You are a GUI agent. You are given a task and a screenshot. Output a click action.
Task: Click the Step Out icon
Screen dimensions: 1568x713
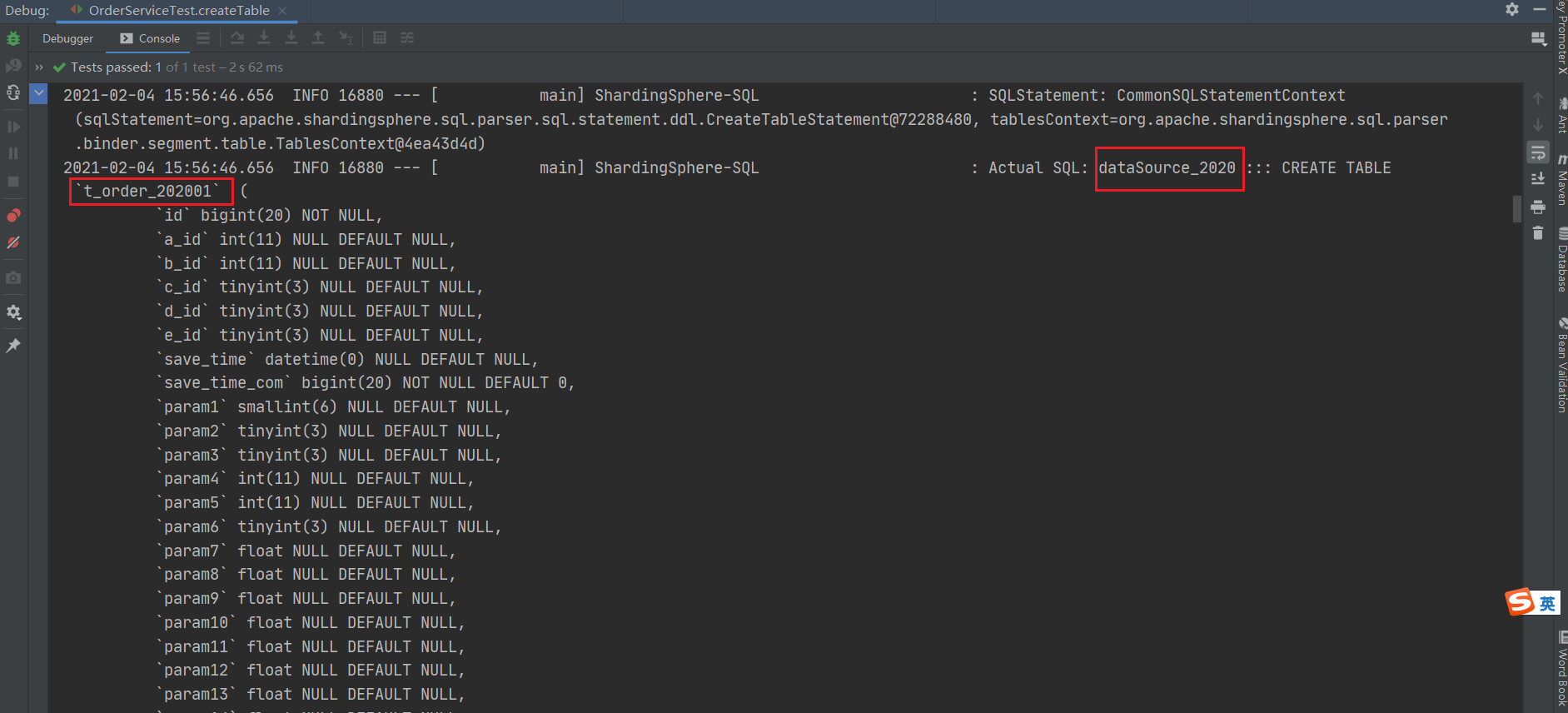tap(318, 38)
